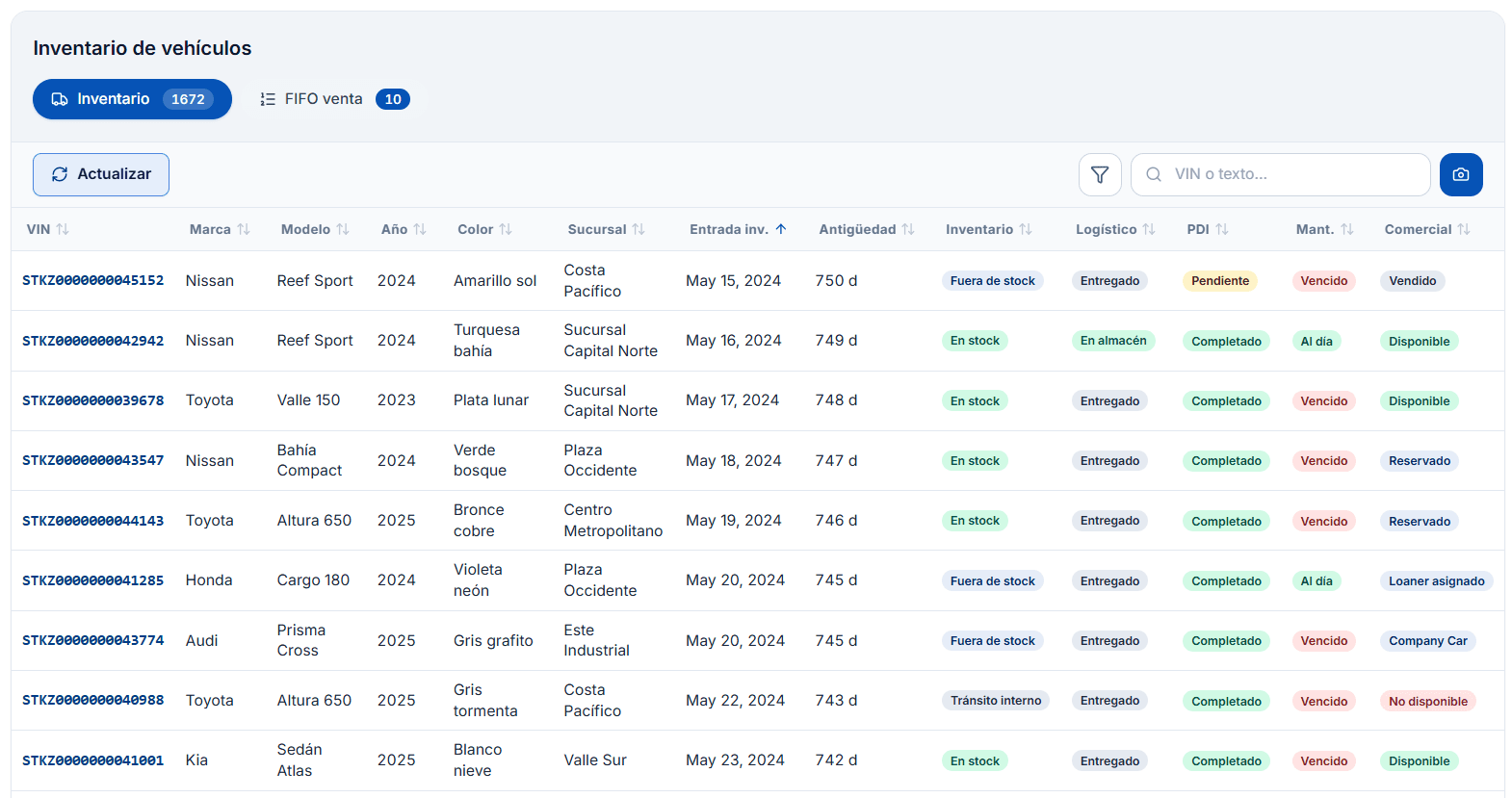Sort by Marca column arrows
The image size is (1512, 798).
(244, 229)
